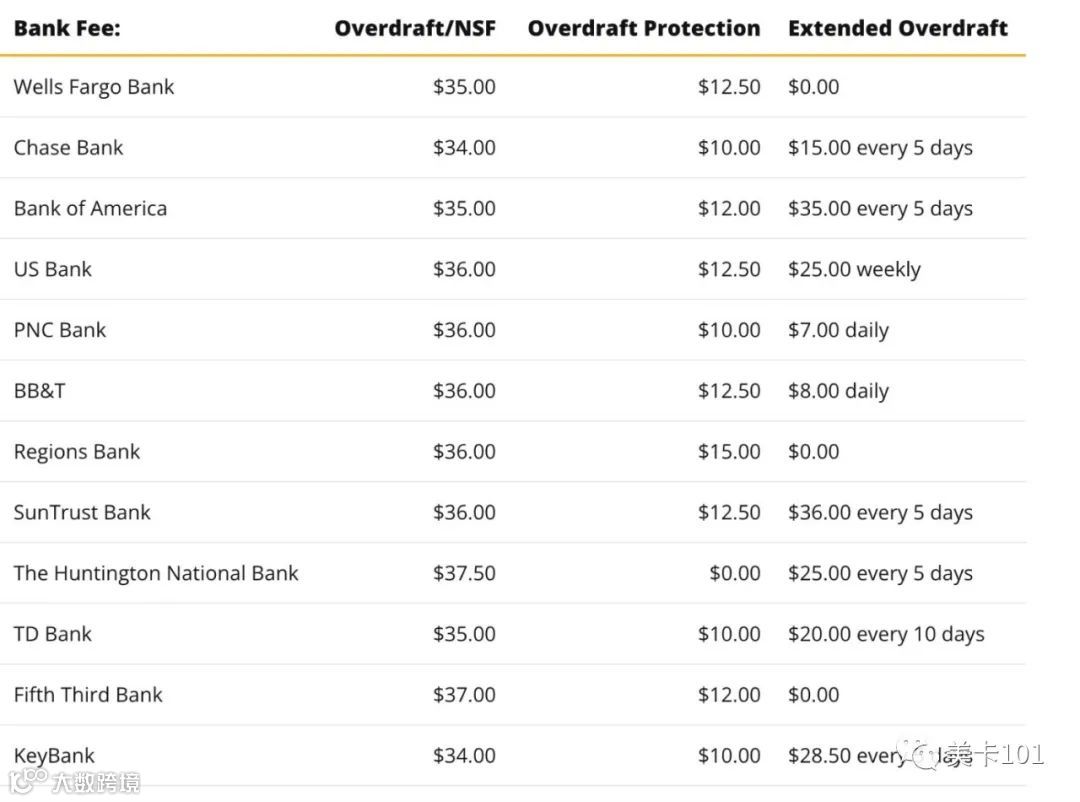
Task: Select BB&T in the bank list
Action: coord(40,391)
